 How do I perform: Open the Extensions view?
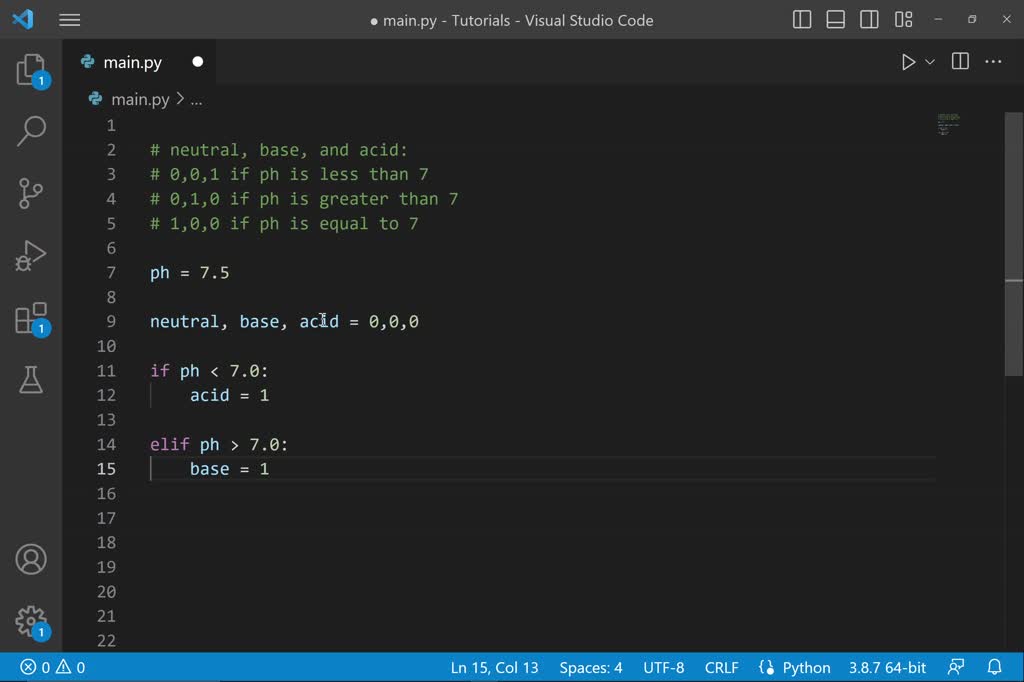[31, 318]
